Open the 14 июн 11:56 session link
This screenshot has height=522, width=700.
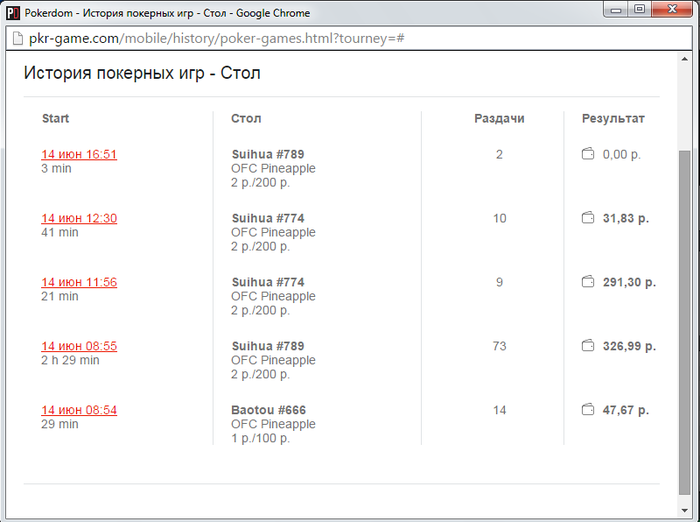[79, 282]
